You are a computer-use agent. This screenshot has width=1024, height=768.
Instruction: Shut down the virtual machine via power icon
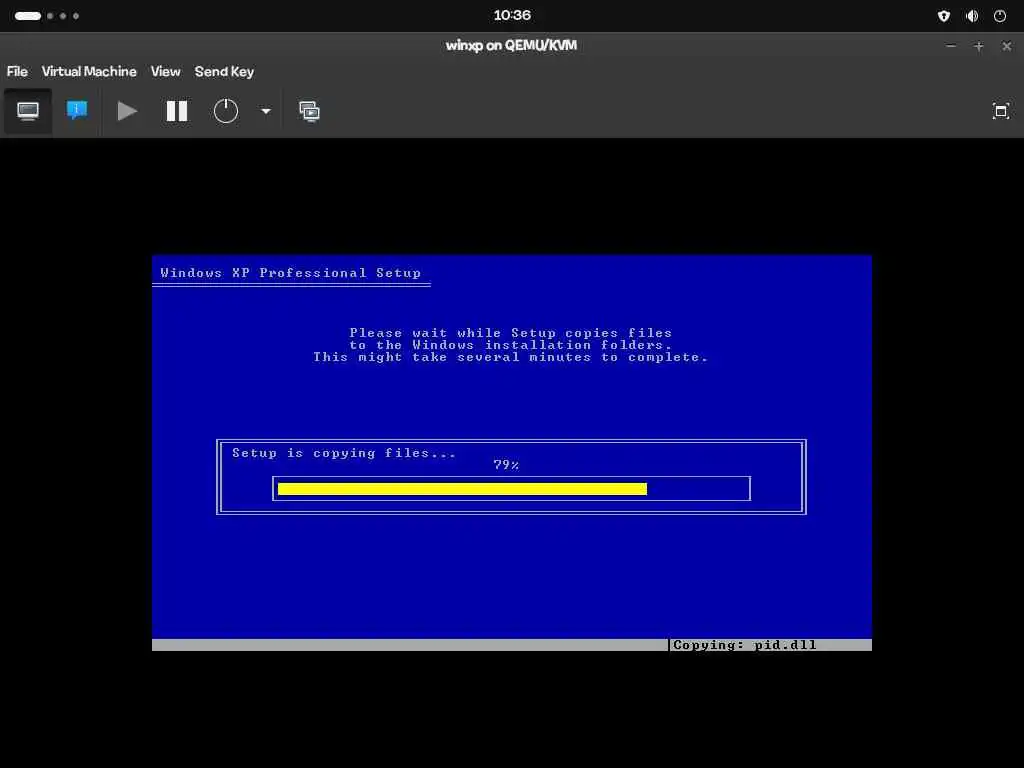point(226,111)
